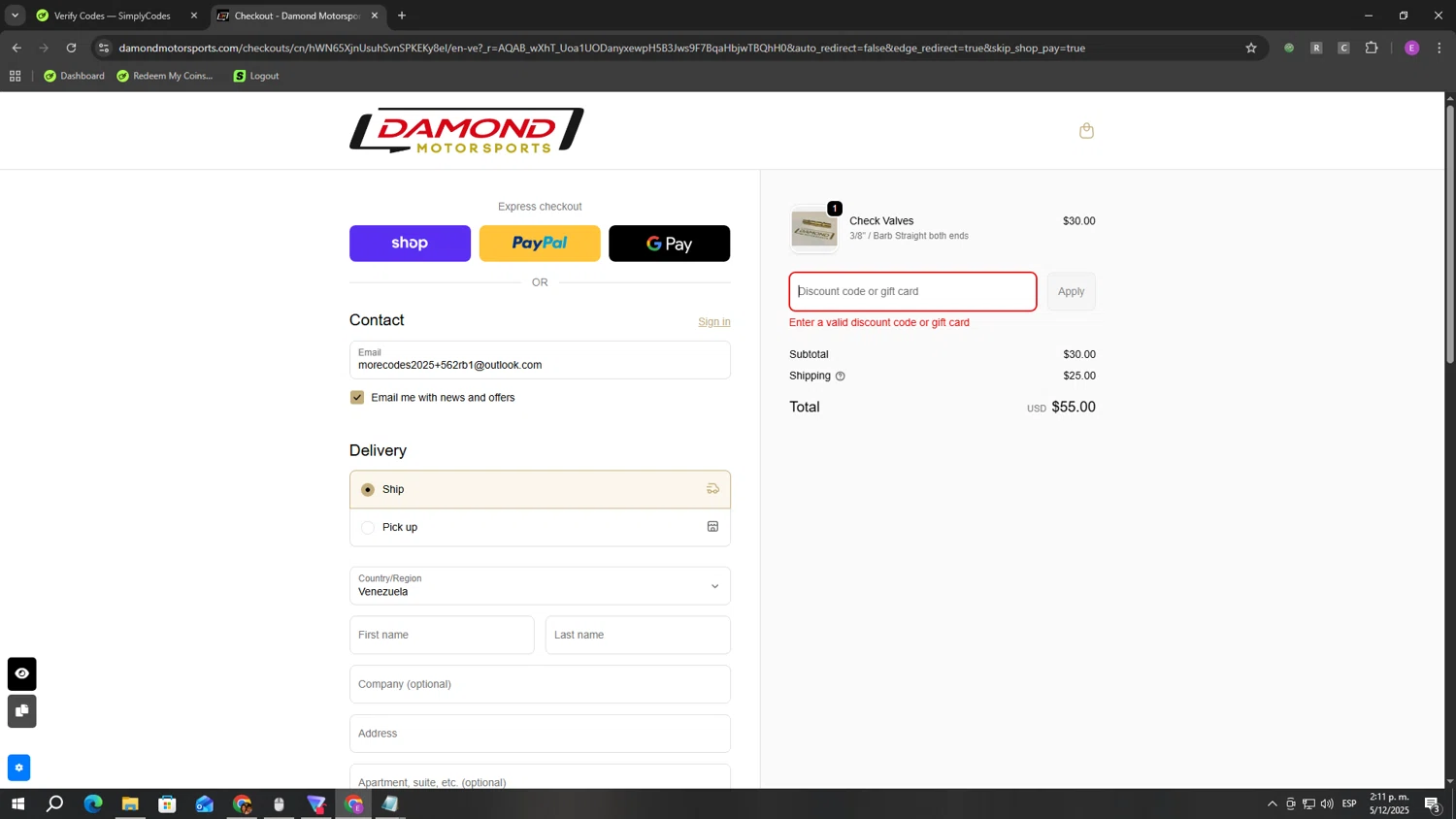Apply the discount code

coord(1071,291)
